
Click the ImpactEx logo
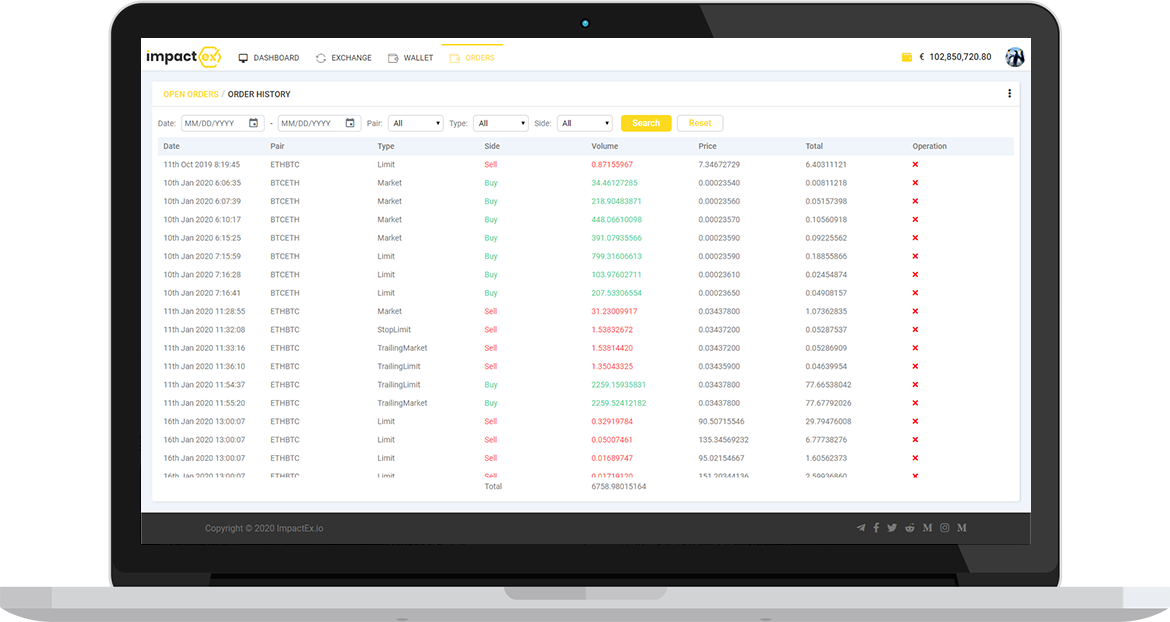(x=183, y=58)
